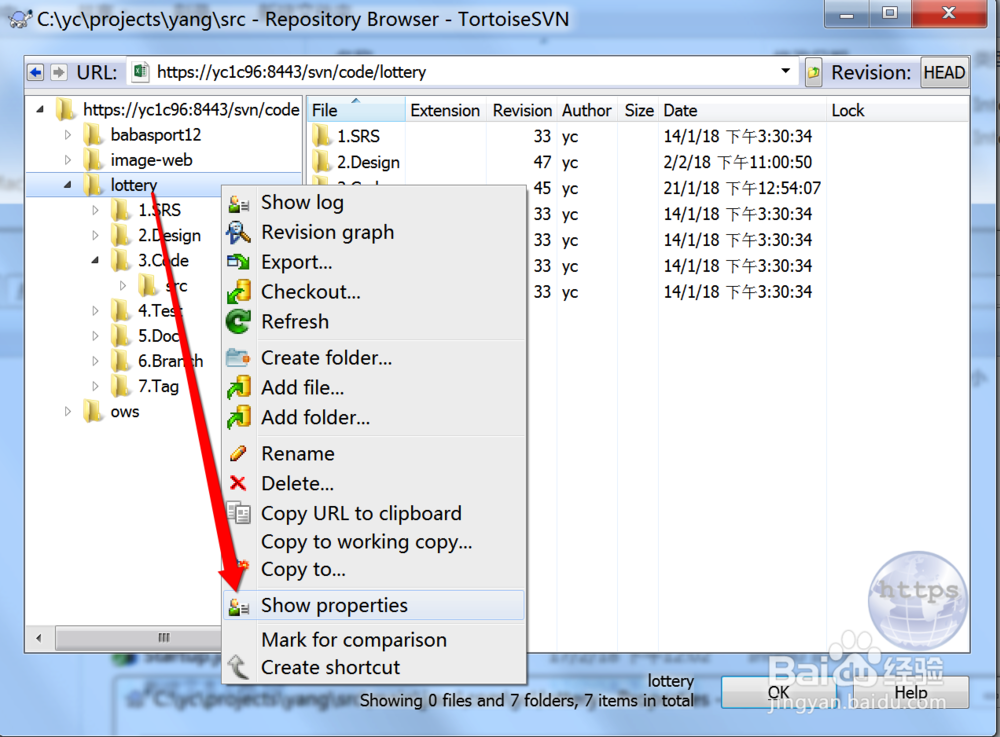Sort by Extension column header
1000x737 pixels.
(445, 110)
